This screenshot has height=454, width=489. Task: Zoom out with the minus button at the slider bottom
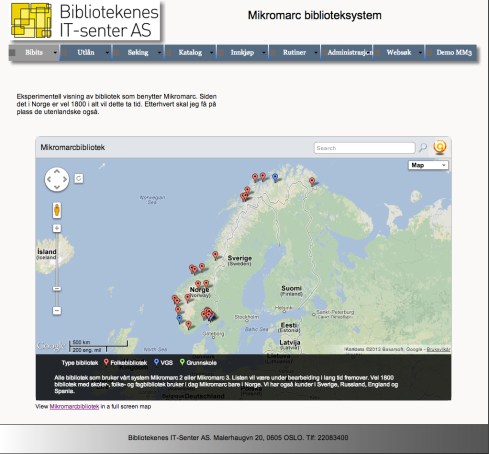click(x=57, y=311)
